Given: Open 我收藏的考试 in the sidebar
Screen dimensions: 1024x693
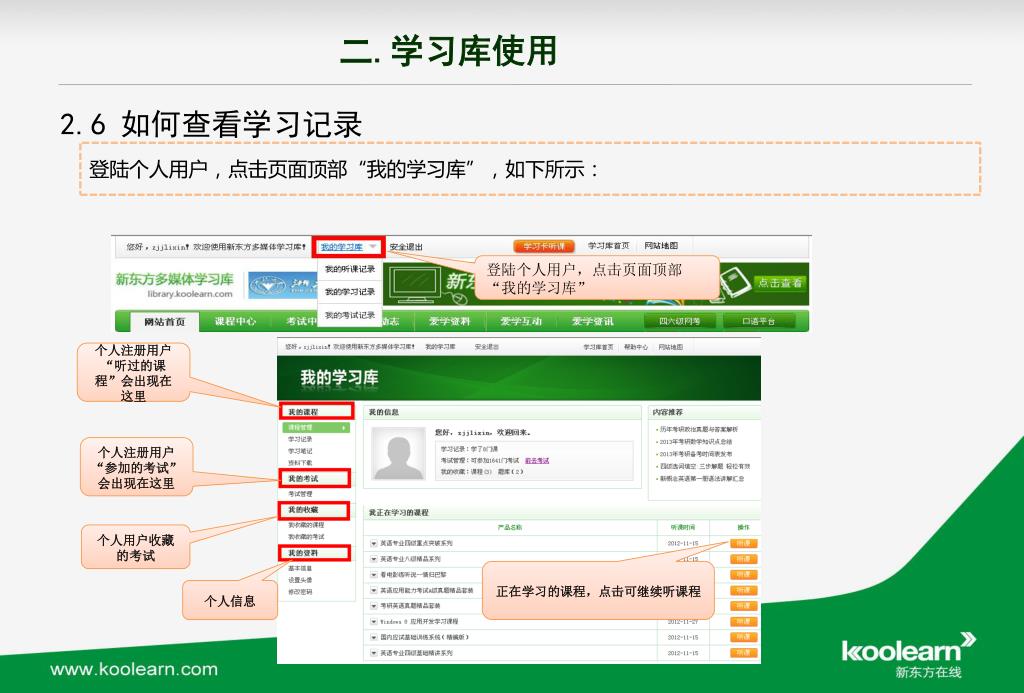Looking at the screenshot, I should pyautogui.click(x=306, y=537).
